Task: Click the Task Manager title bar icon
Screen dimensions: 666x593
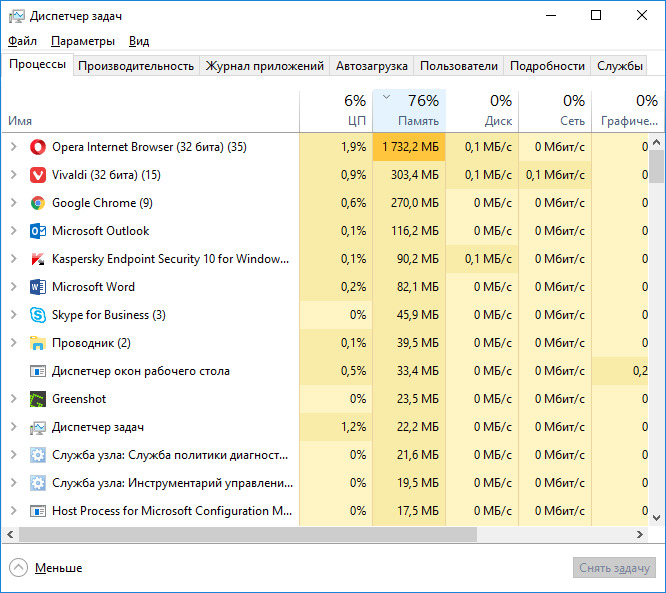Action: click(x=17, y=16)
